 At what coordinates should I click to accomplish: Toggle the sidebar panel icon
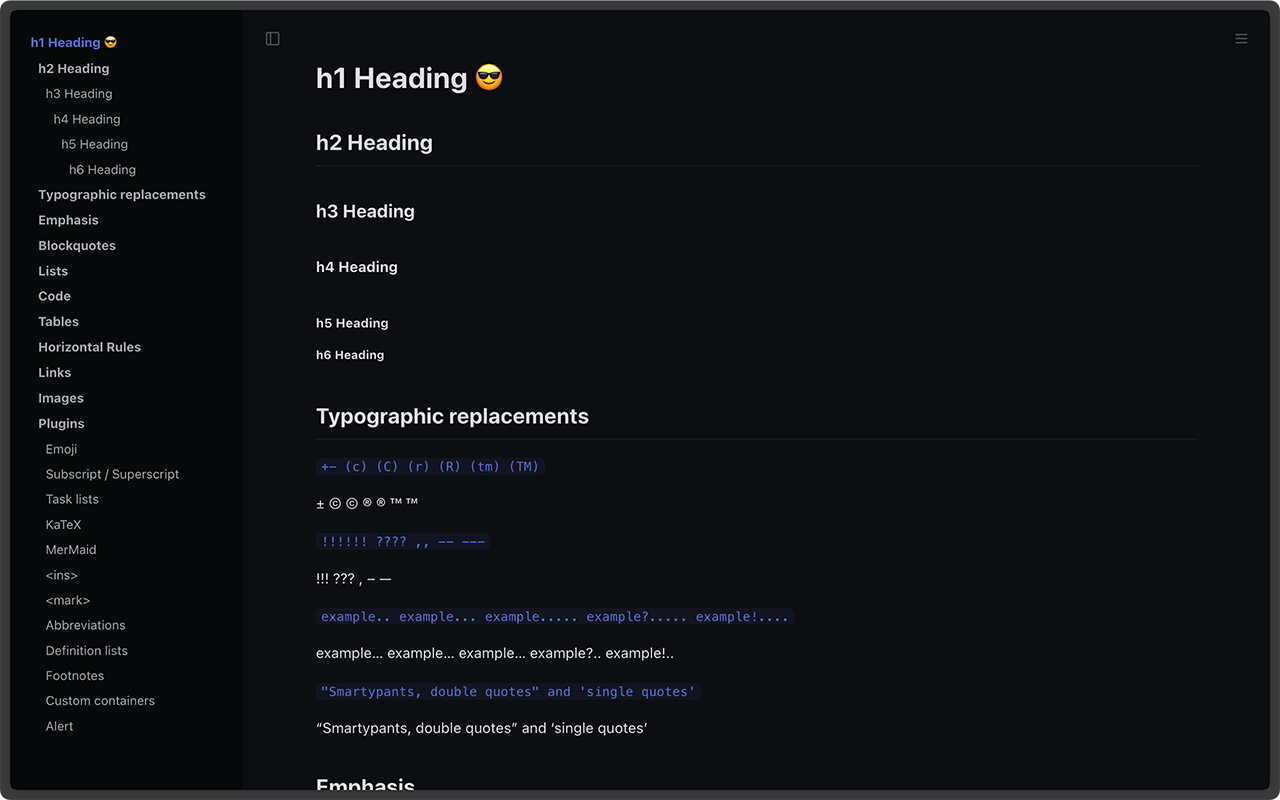click(272, 37)
